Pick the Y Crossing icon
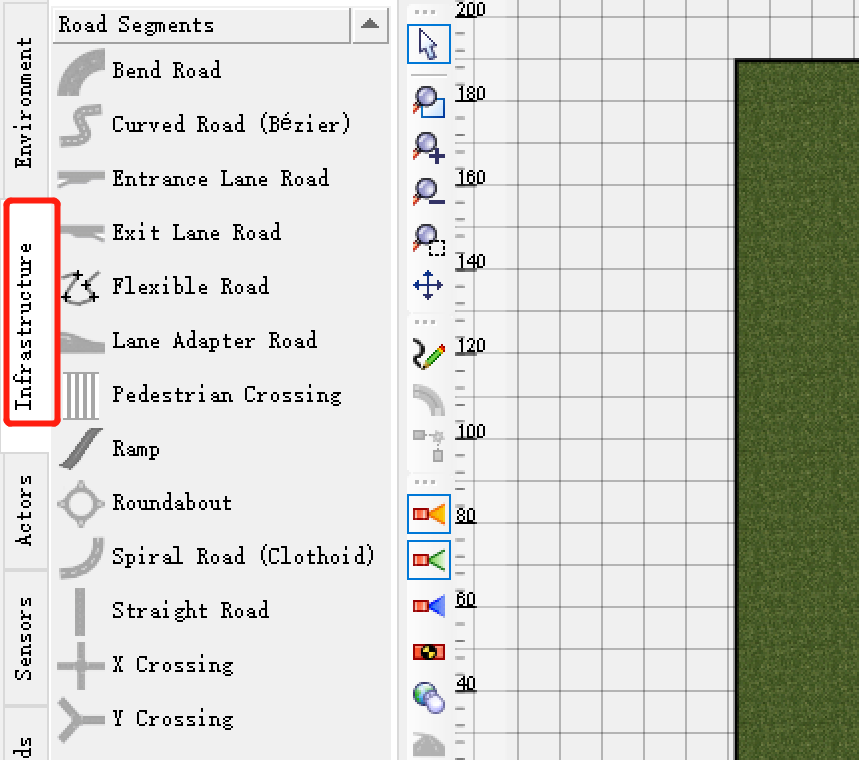 point(81,719)
